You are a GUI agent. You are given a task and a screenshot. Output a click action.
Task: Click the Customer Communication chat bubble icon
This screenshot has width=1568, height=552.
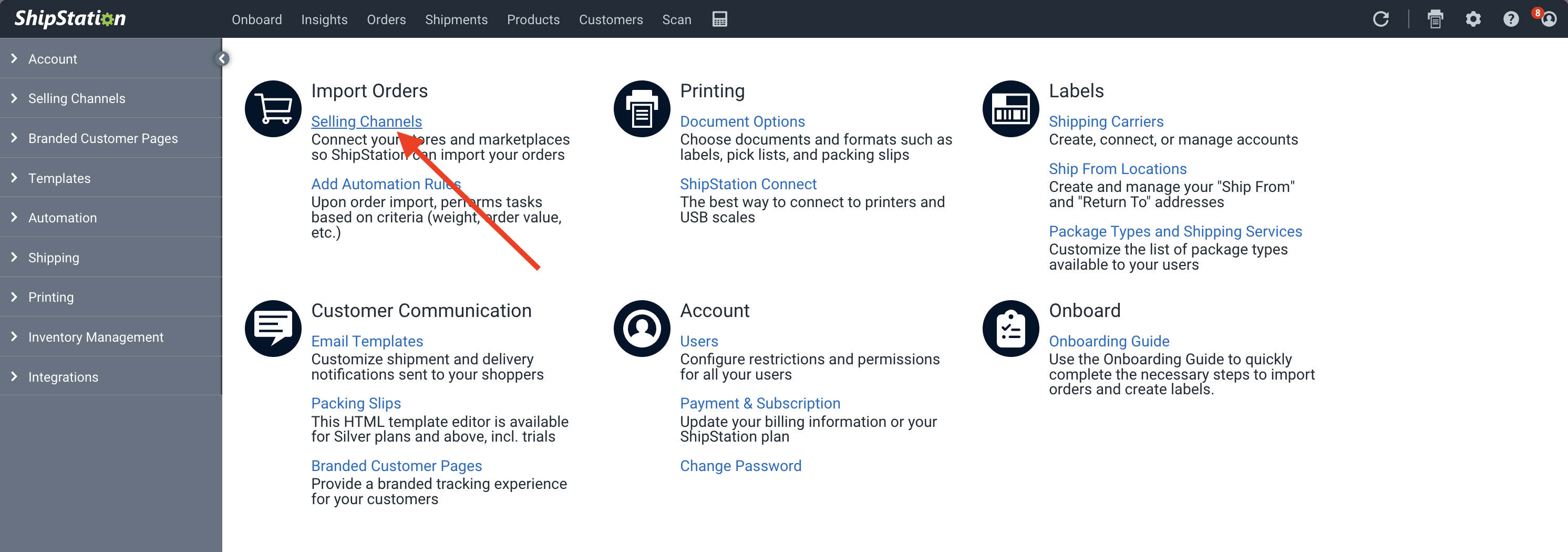point(273,329)
